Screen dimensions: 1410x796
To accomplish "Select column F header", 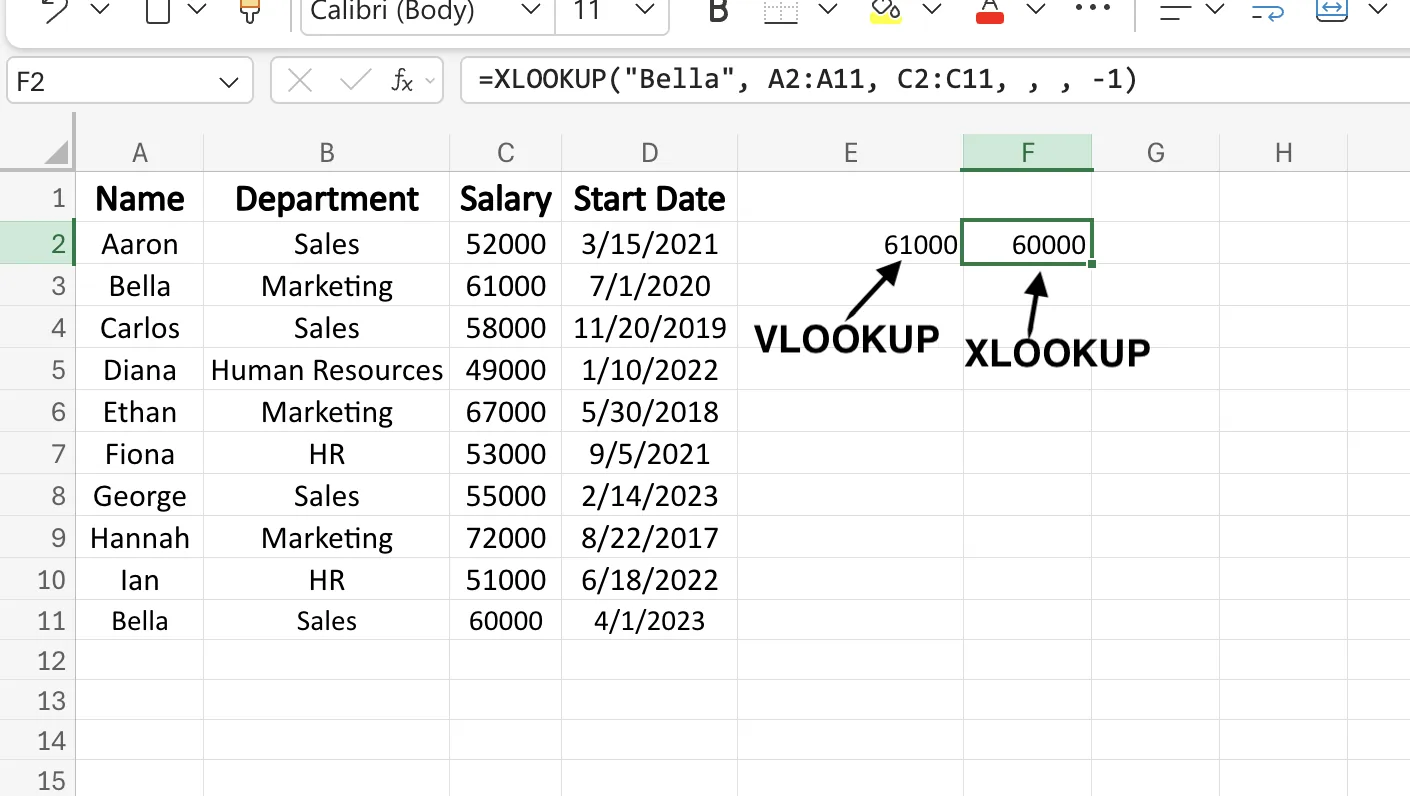I will 1028,153.
